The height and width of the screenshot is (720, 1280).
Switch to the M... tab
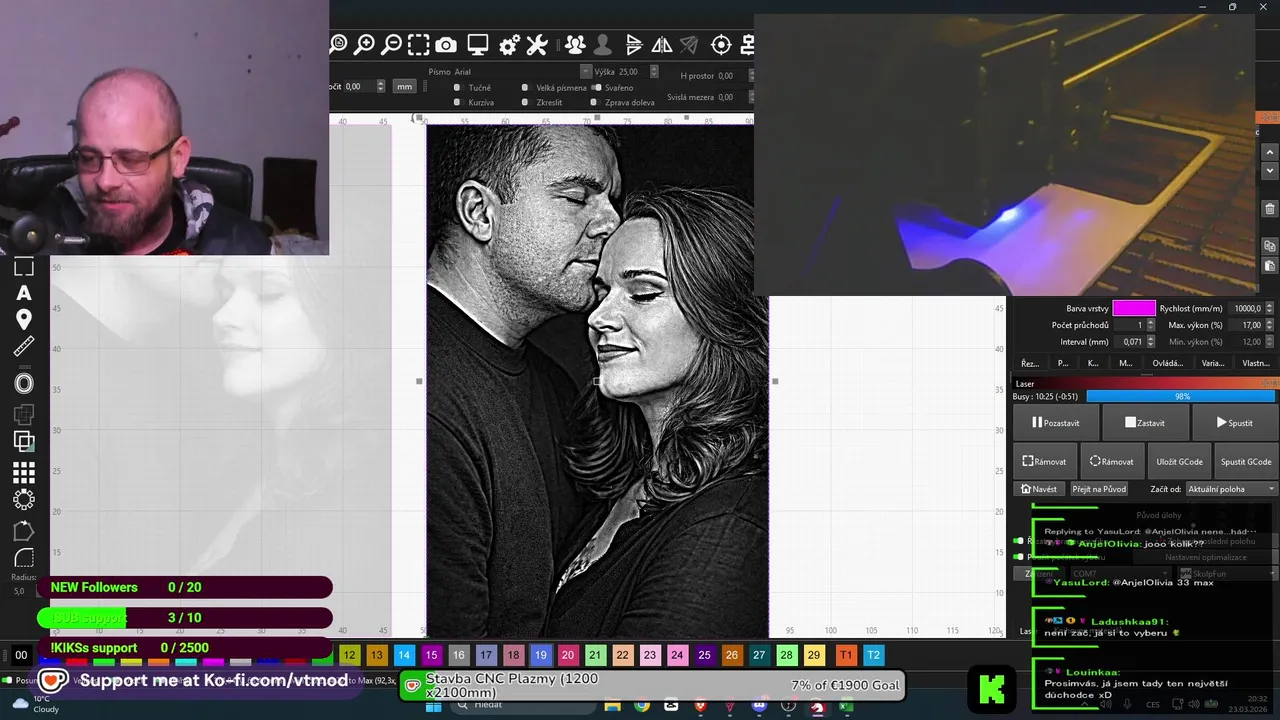(x=1125, y=364)
